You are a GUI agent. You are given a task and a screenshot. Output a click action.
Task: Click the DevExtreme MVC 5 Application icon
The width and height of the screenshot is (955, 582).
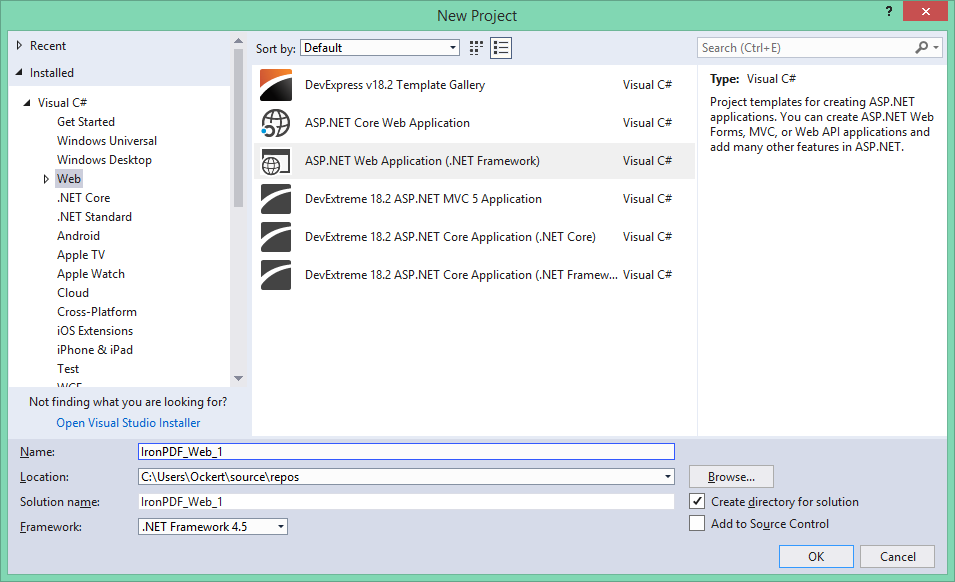276,199
